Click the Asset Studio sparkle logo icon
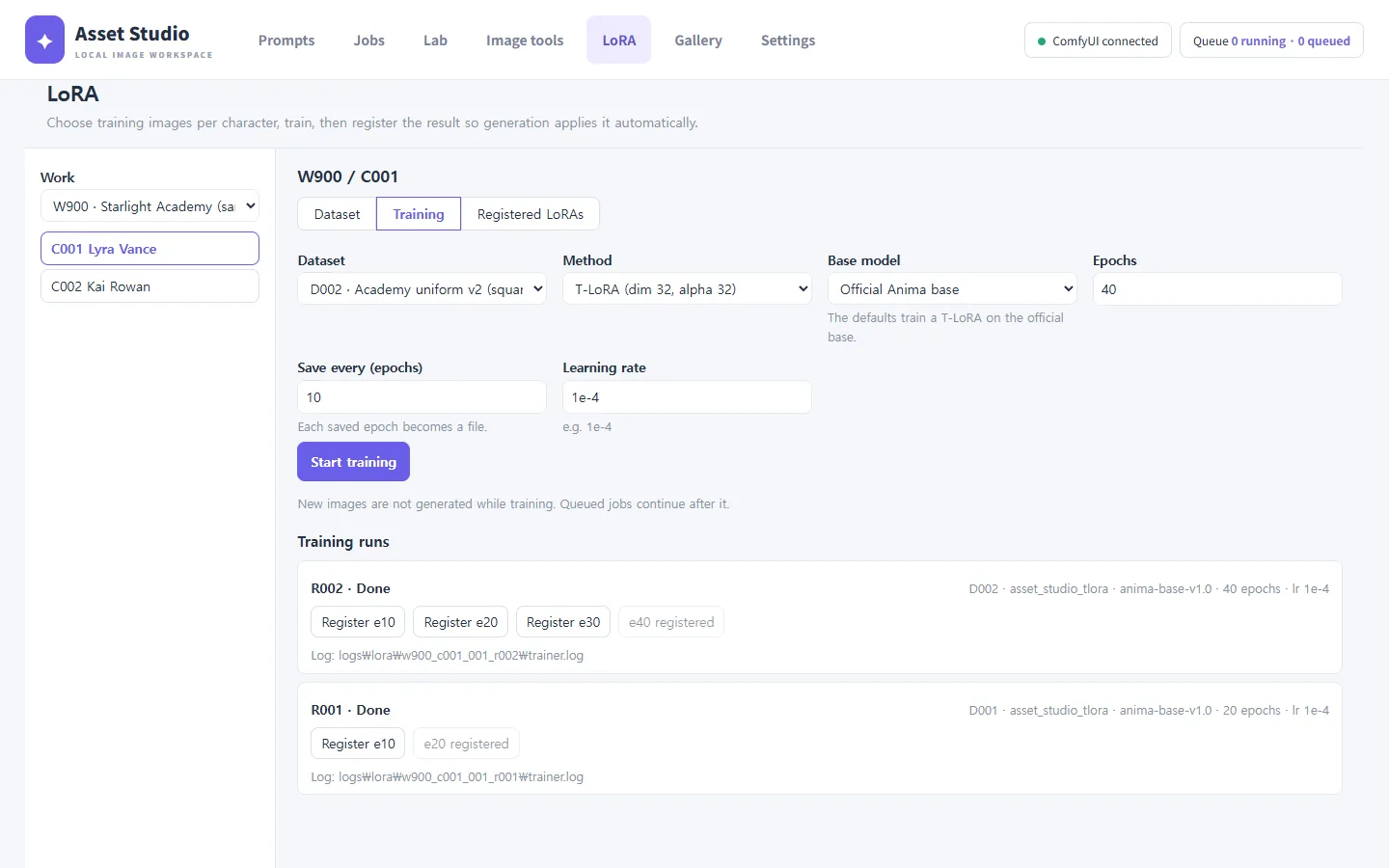Image resolution: width=1389 pixels, height=868 pixels. [44, 40]
